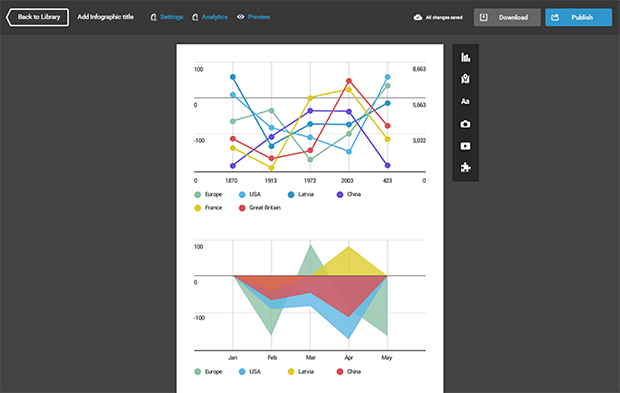Toggle France legend in line chart
This screenshot has width=620, height=393.
click(208, 208)
